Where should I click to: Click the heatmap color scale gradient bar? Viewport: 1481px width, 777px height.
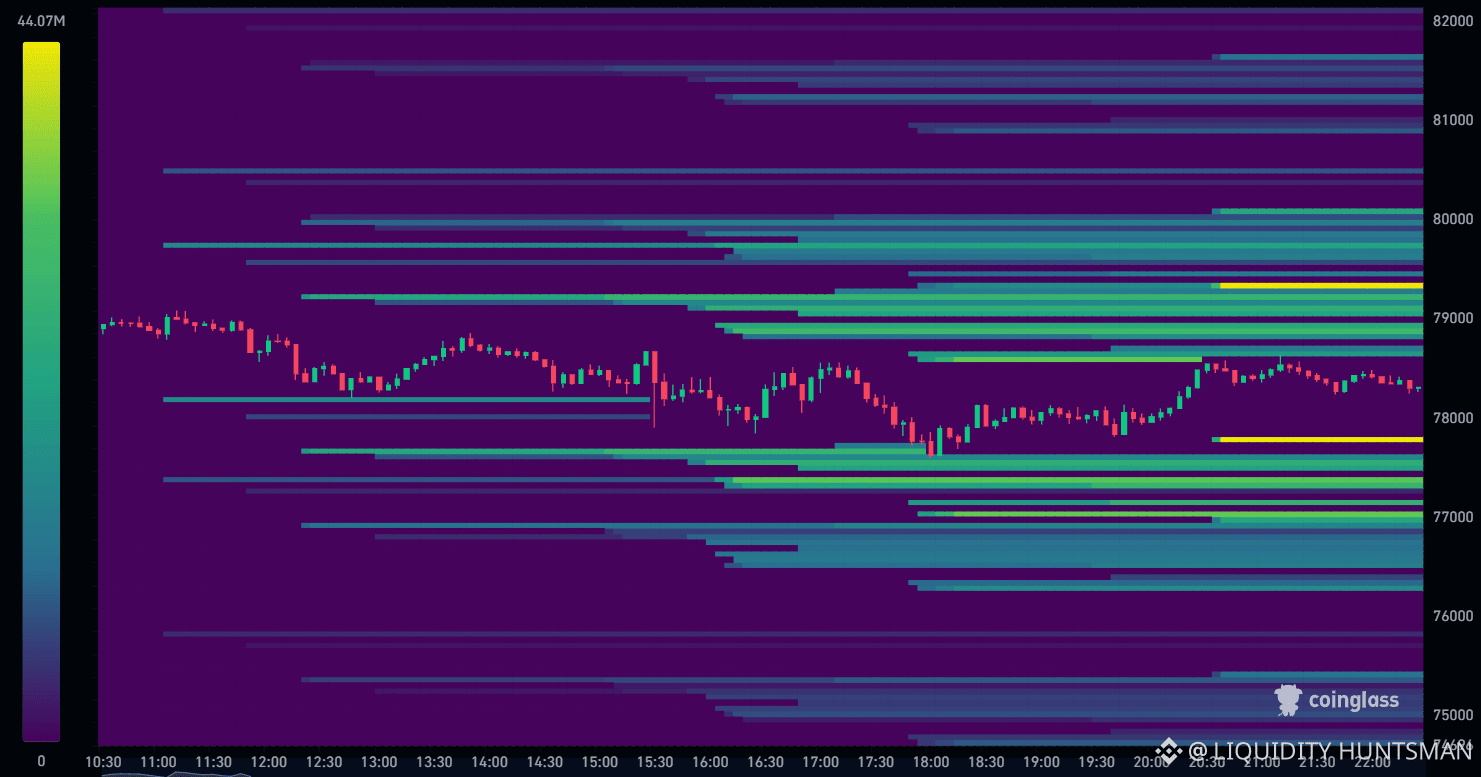pyautogui.click(x=41, y=391)
